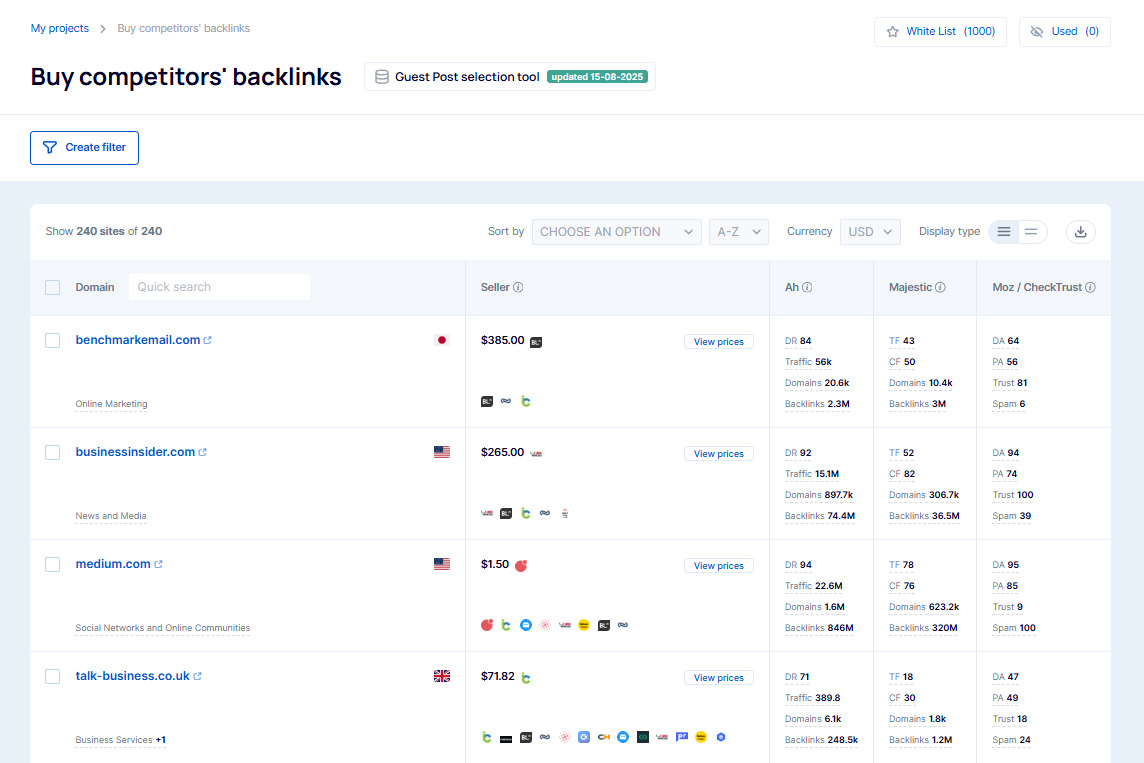The image size is (1144, 763).
Task: Click the seller logo next to the $265.00 price
Action: pos(536,454)
